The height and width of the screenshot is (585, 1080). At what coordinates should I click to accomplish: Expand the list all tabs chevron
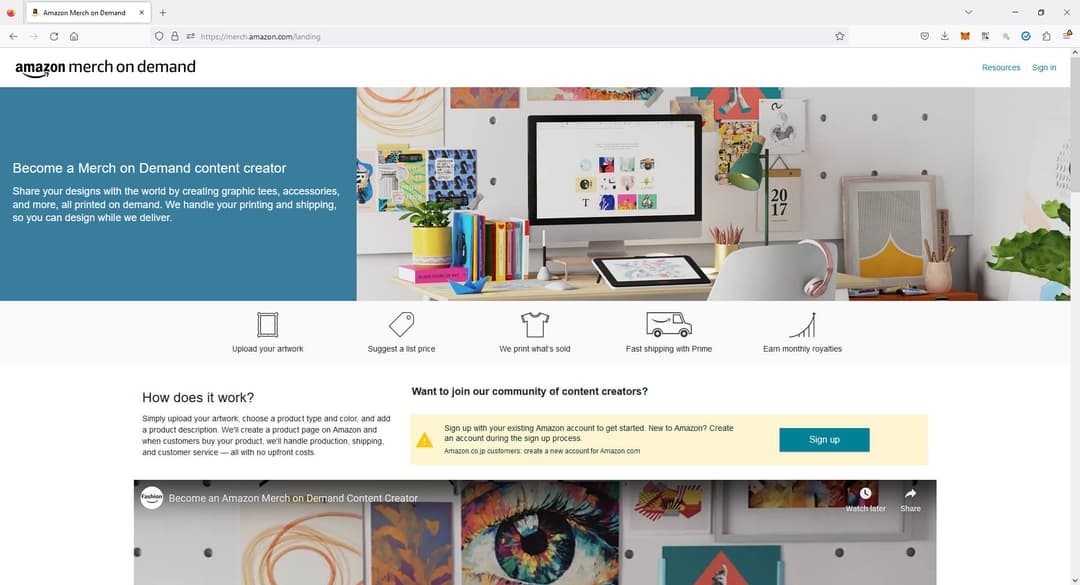(x=968, y=12)
